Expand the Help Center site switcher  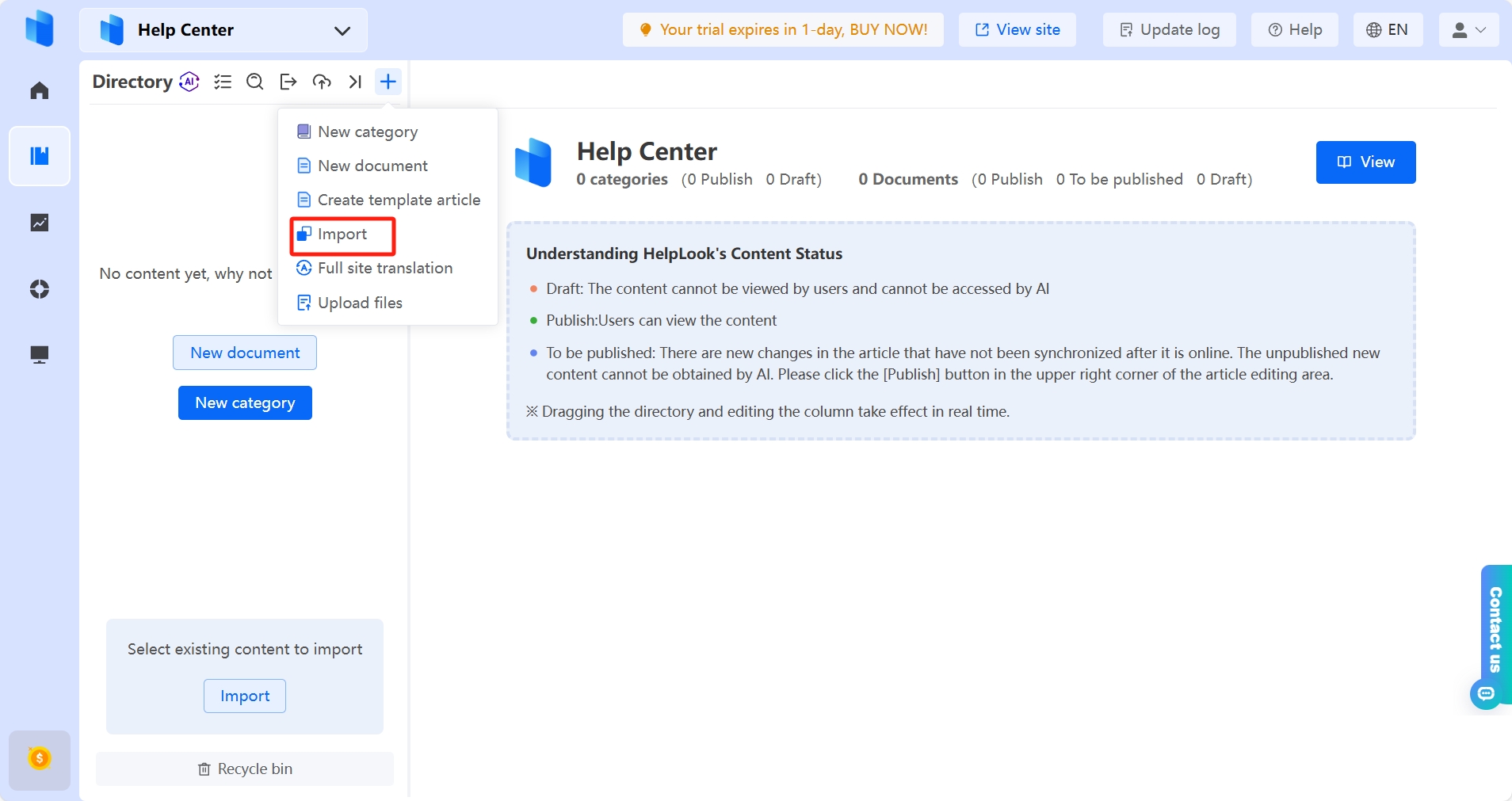(342, 30)
